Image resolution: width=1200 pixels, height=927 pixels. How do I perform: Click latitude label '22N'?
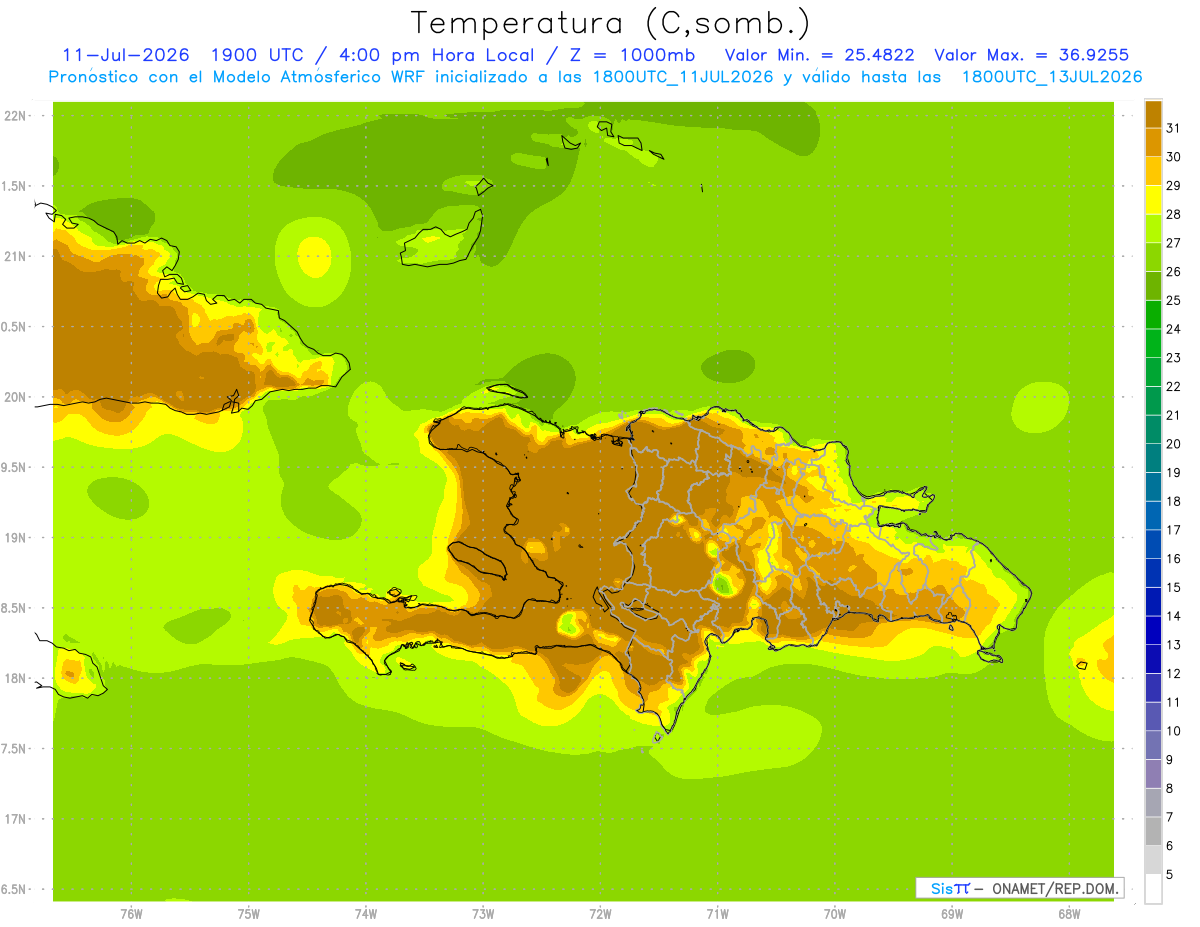pyautogui.click(x=16, y=116)
